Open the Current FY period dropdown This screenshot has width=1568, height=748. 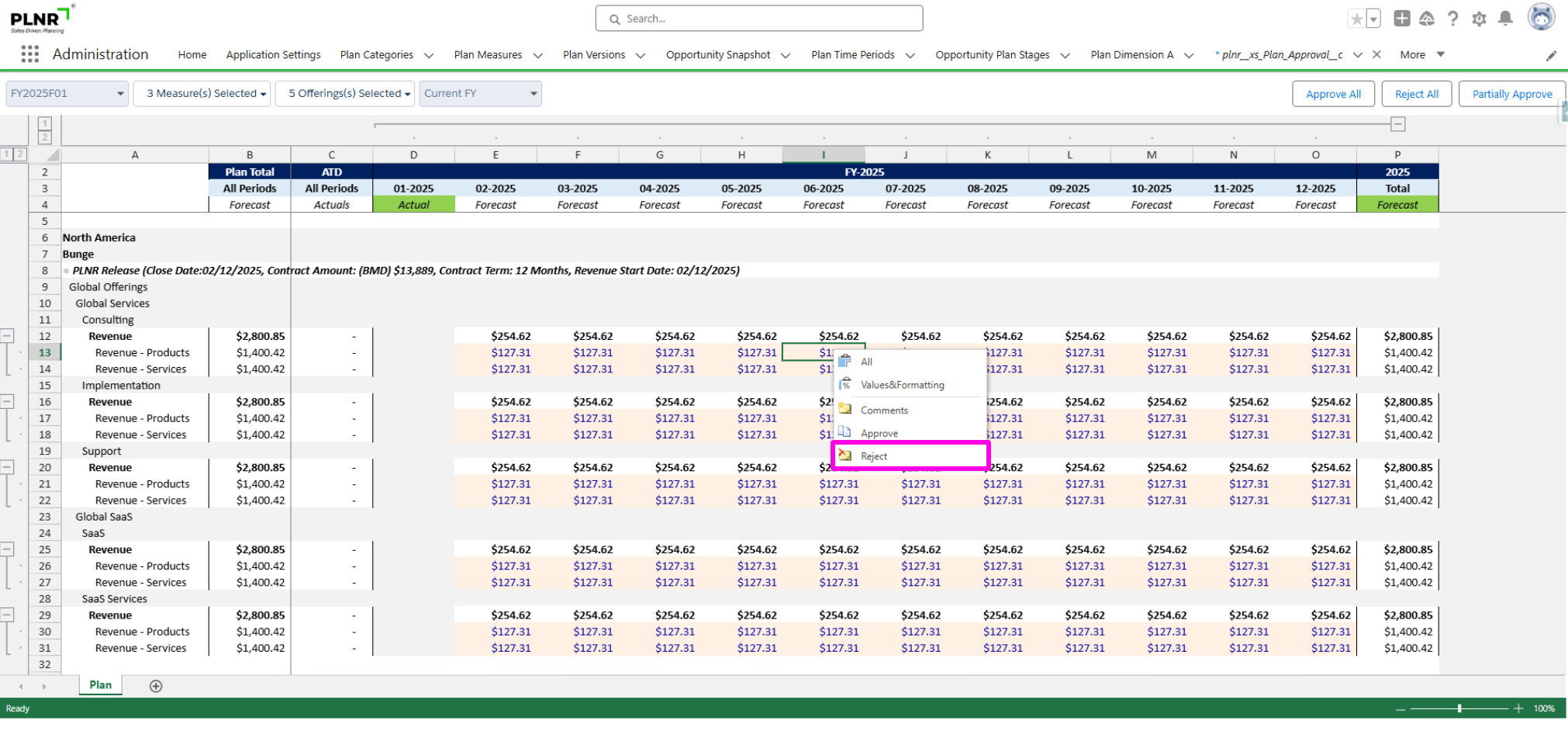(480, 94)
